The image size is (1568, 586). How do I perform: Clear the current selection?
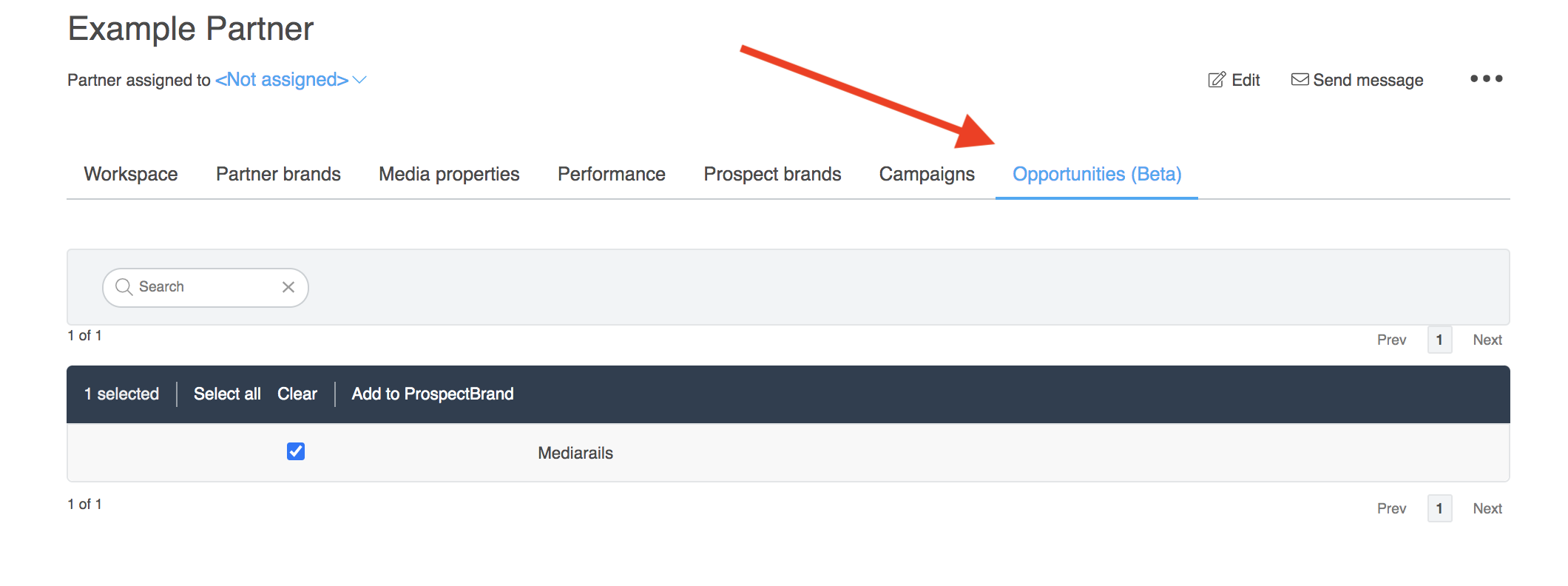click(297, 394)
